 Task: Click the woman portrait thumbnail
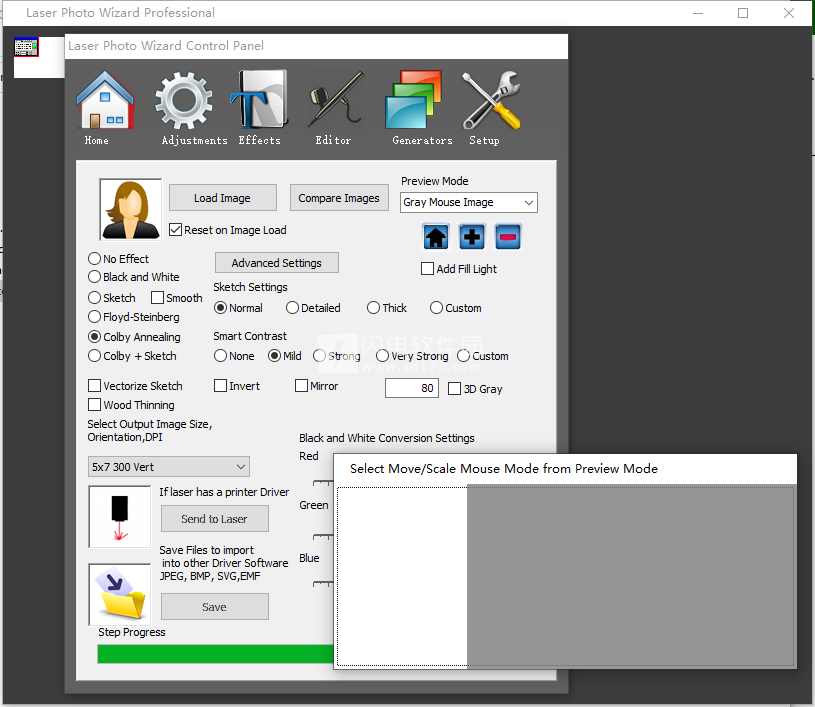[130, 210]
